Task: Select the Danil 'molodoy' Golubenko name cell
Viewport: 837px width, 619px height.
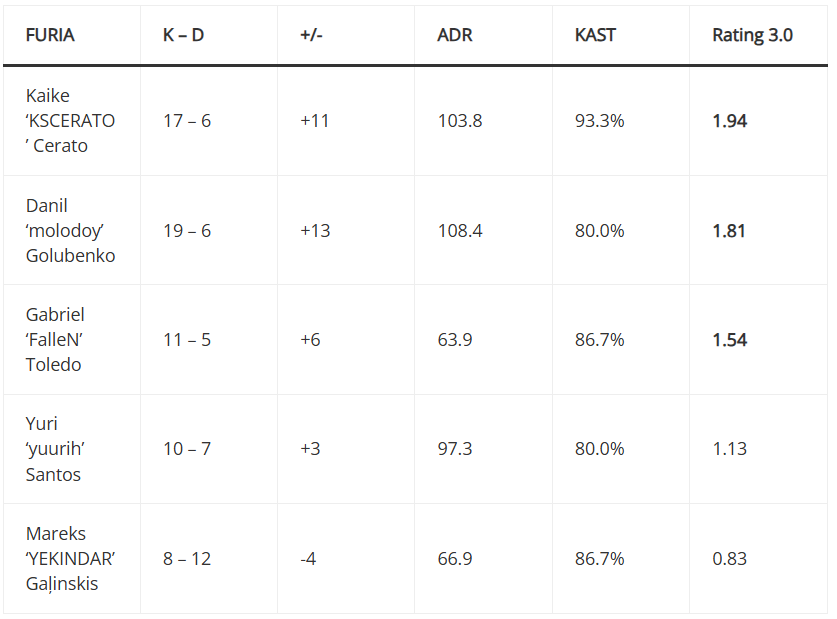Action: [70, 231]
